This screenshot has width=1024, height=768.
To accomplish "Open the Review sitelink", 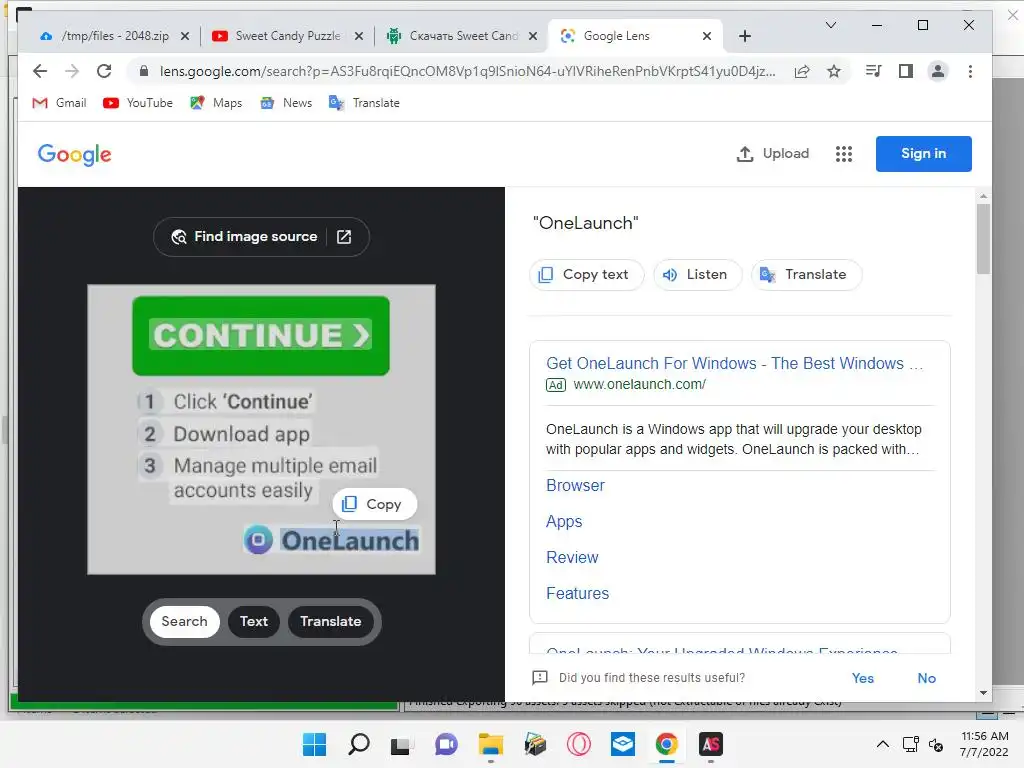I will coord(572,558).
